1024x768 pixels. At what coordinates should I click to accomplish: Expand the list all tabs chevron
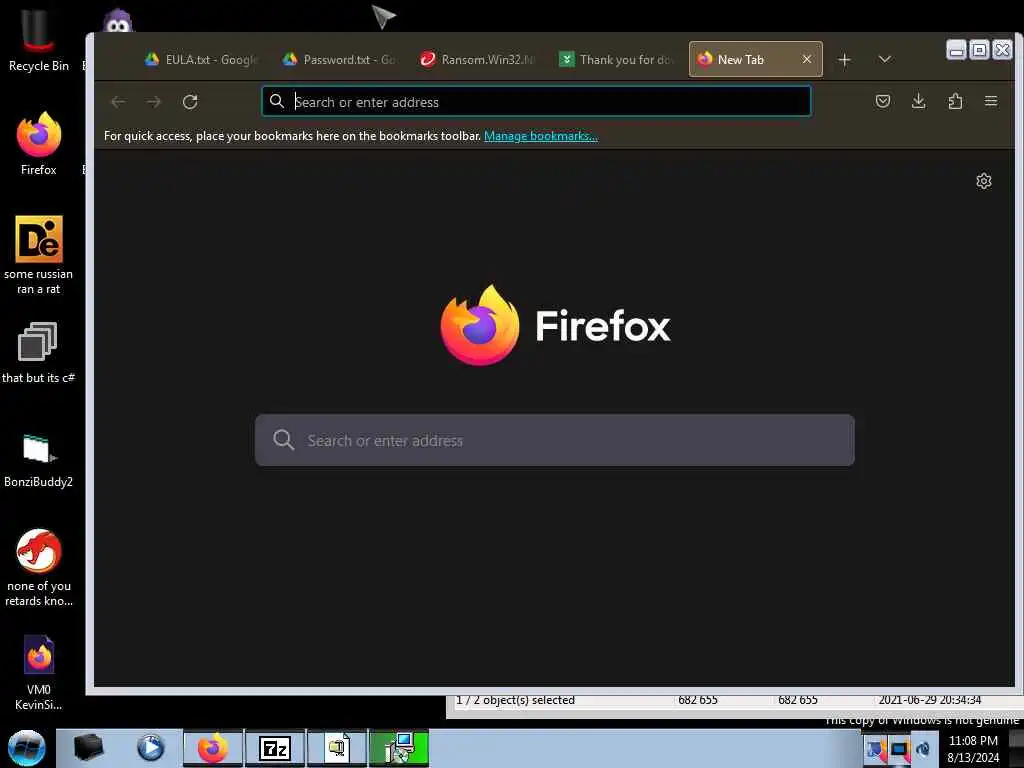[884, 59]
